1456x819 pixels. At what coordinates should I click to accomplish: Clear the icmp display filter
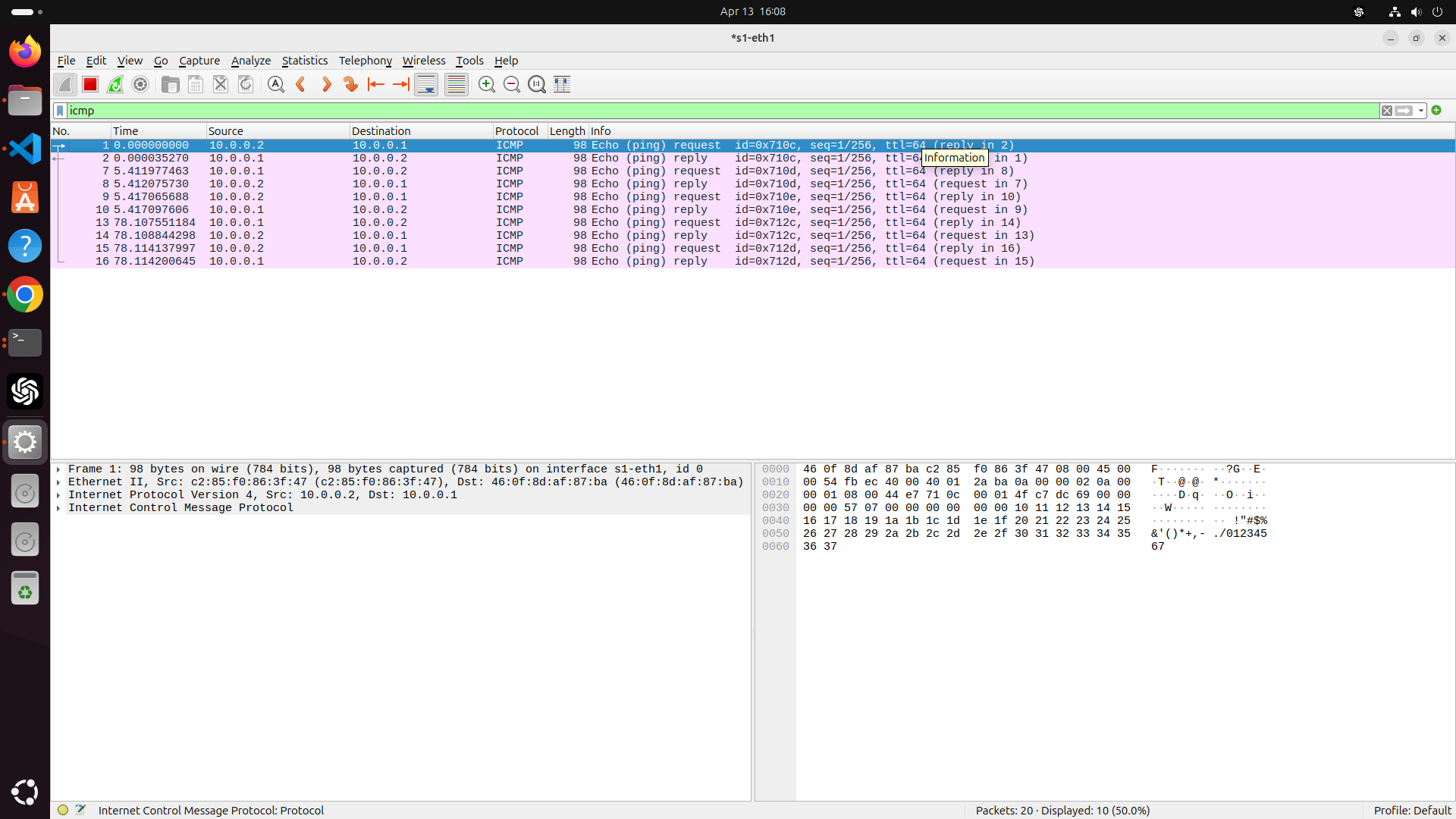pyautogui.click(x=1388, y=111)
